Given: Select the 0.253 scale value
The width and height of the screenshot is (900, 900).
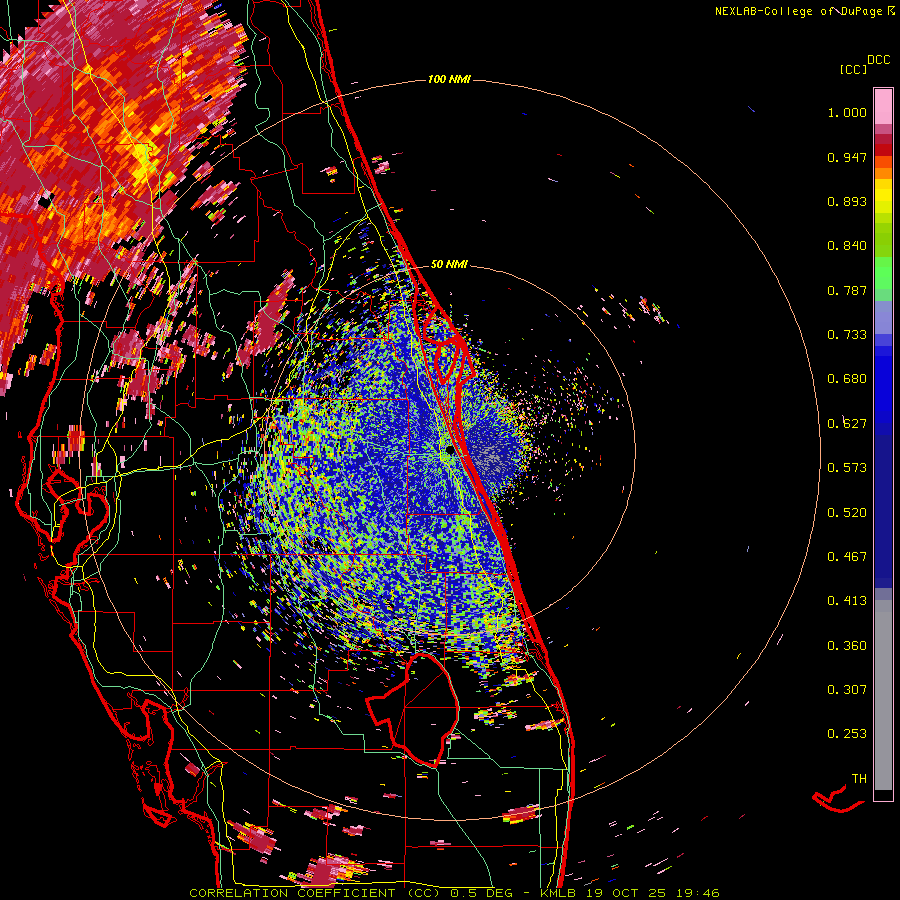Looking at the screenshot, I should pyautogui.click(x=847, y=734).
